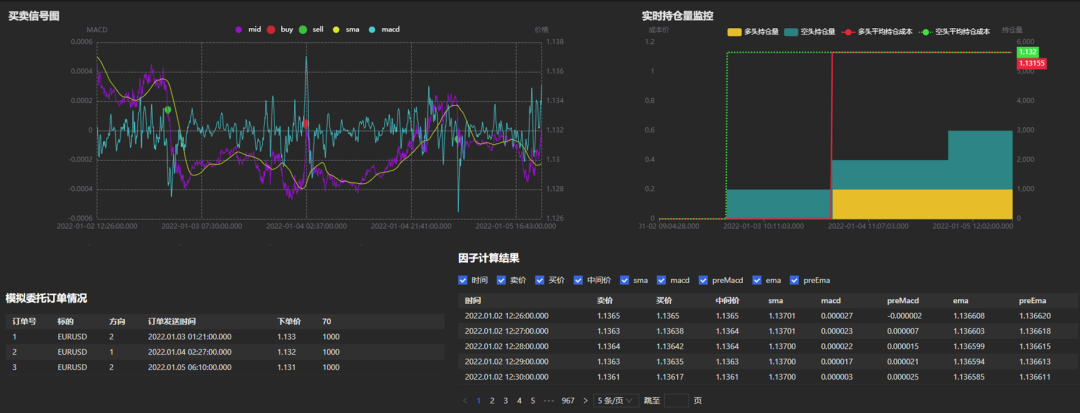
Task: Click the ema value 1.136608
Action: [968, 316]
